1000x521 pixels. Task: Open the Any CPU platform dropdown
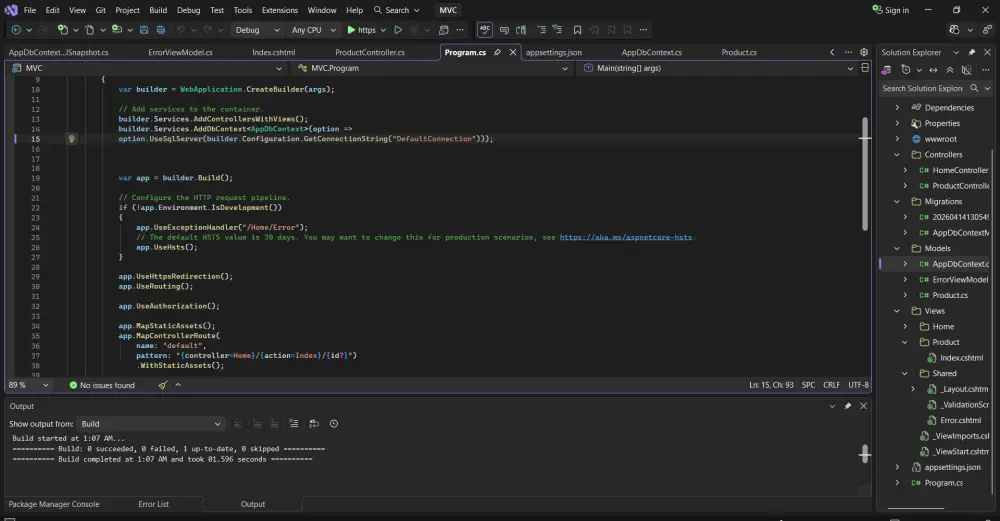[x=313, y=30]
